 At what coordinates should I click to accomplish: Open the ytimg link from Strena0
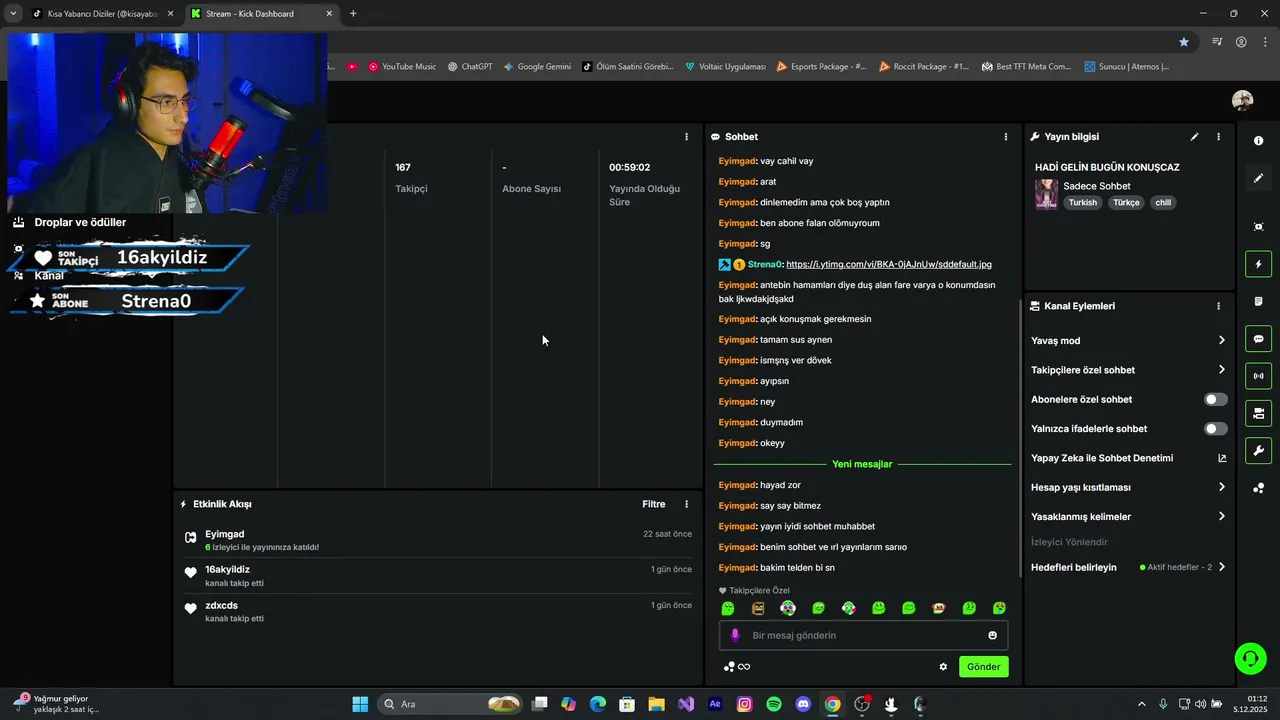point(889,264)
